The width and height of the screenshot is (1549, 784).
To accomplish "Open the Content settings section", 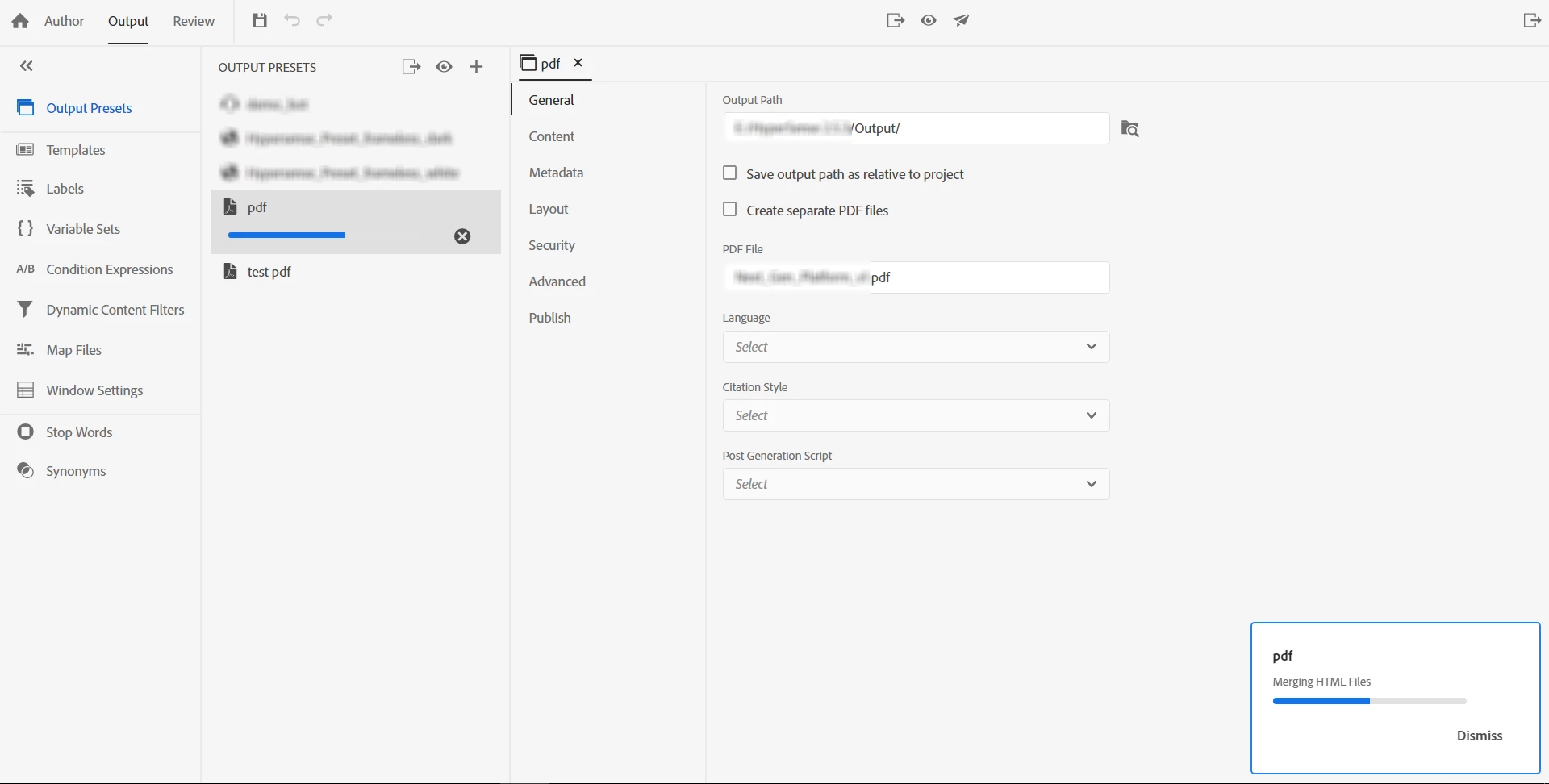I will click(x=552, y=136).
